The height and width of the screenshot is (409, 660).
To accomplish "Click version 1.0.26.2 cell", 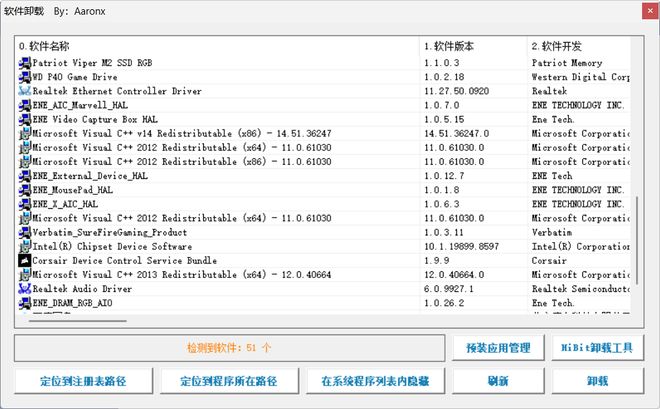I will tap(444, 303).
